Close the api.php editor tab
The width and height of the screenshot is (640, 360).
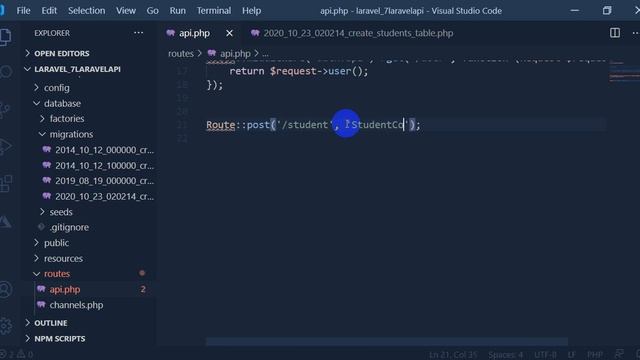click(x=229, y=33)
